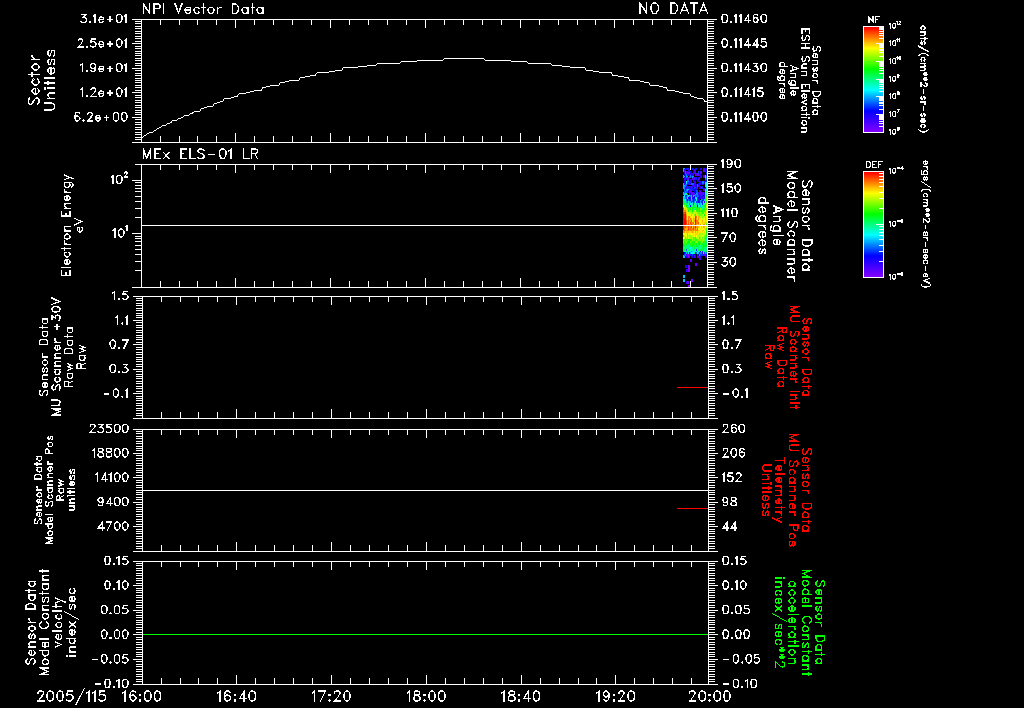Click the 'ergs/(cm**2-sr-sec-eV)' units label

[x=925, y=225]
